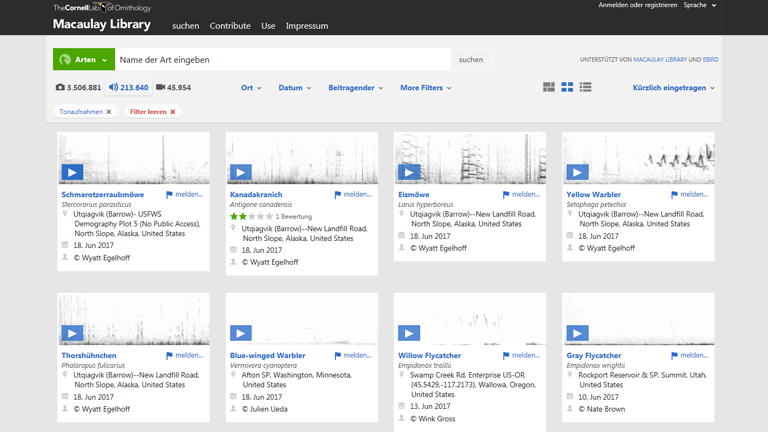Filter by audio recordings 213.640
Viewport: 768px width, 432px height.
[x=129, y=88]
